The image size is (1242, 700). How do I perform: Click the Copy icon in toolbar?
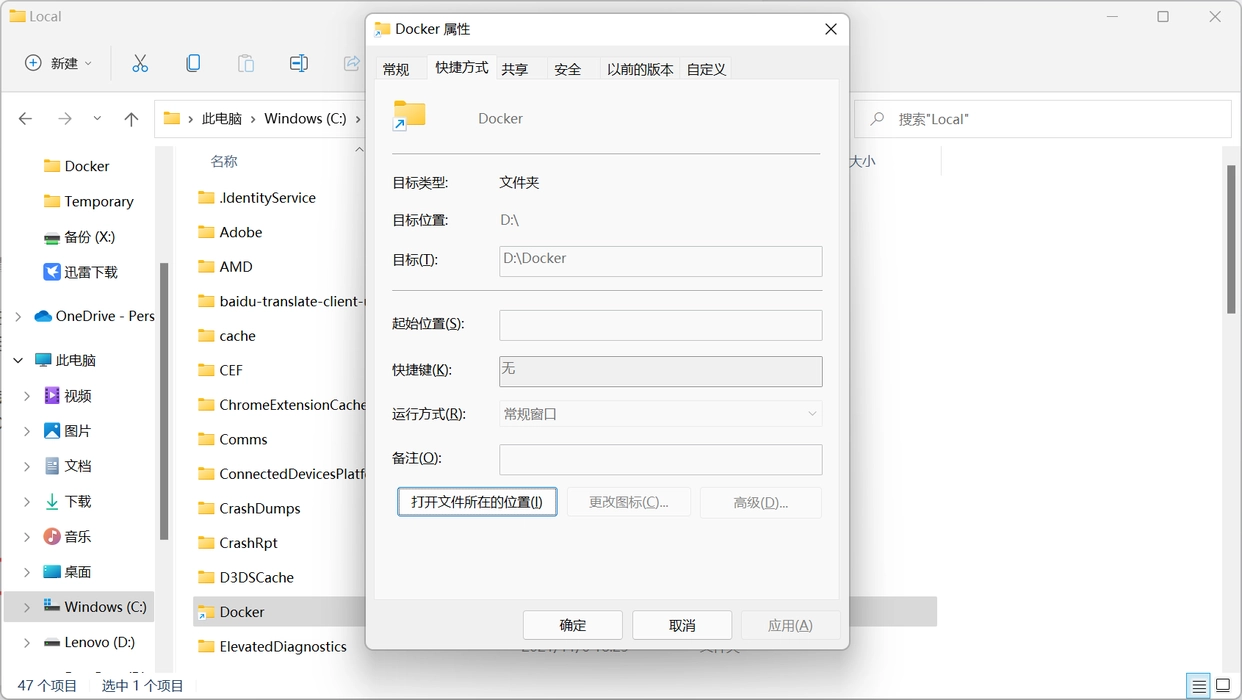click(193, 63)
